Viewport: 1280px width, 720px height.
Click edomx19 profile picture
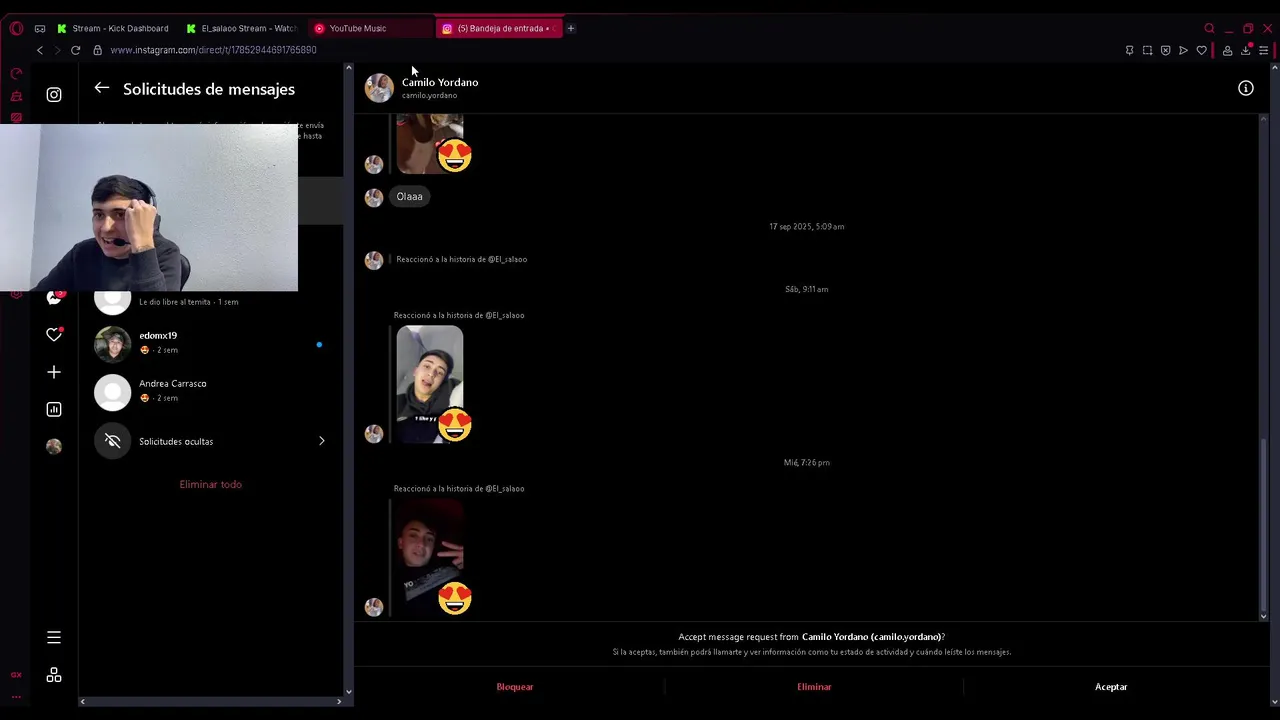point(113,343)
